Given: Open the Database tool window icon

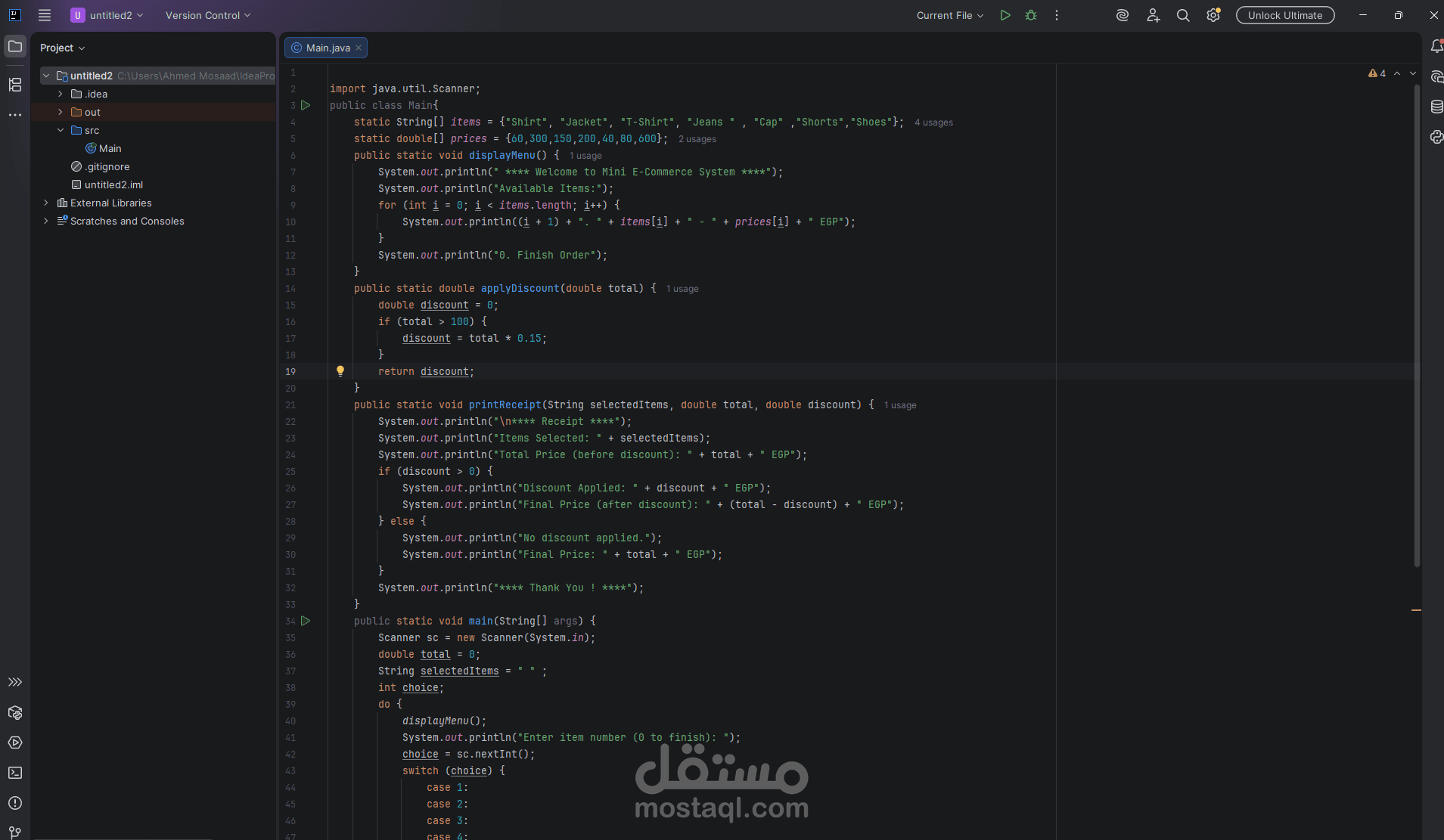Looking at the screenshot, I should (1436, 107).
